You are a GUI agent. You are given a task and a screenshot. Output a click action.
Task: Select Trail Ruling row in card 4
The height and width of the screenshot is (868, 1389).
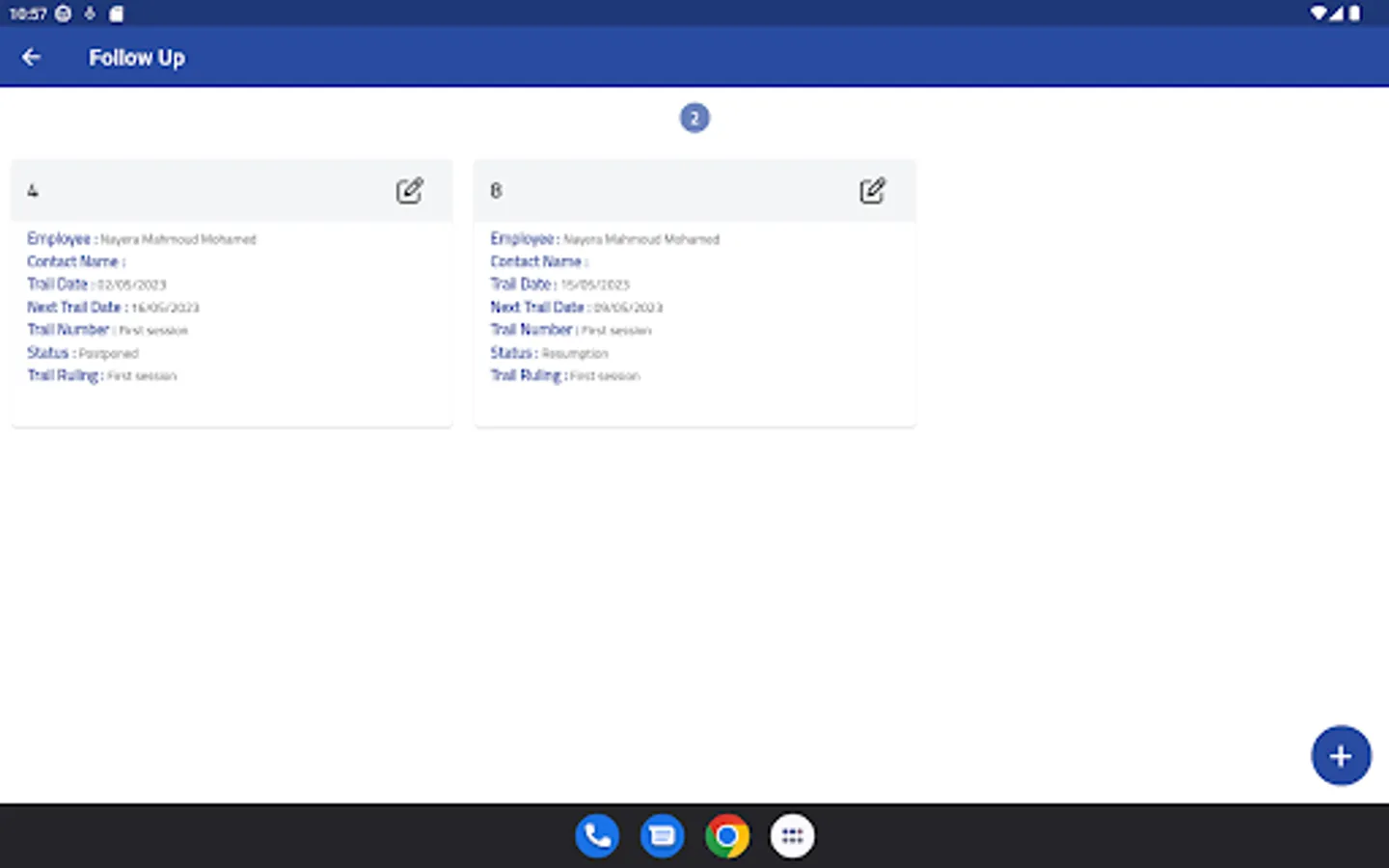pos(102,375)
